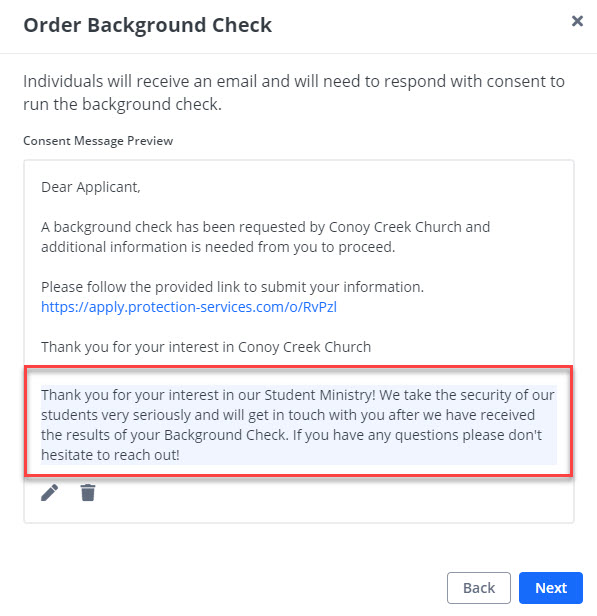Open the apply.protection-services.com link
The height and width of the screenshot is (616, 597).
pyautogui.click(x=189, y=307)
